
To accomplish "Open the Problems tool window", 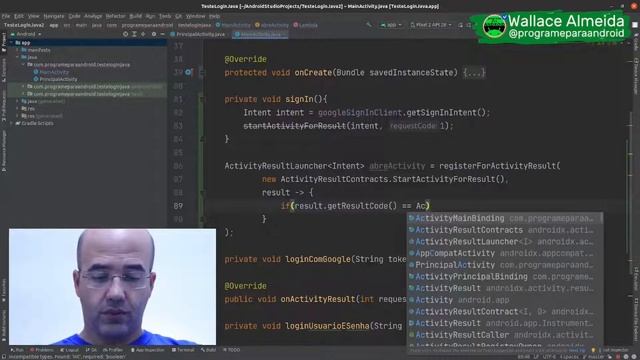I will click(x=42, y=350).
